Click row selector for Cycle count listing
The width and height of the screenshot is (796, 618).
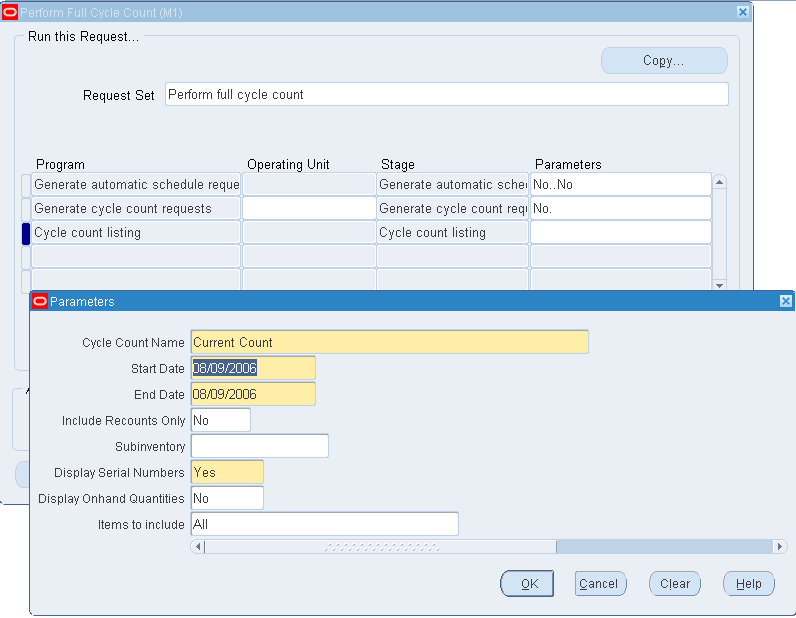[x=26, y=233]
